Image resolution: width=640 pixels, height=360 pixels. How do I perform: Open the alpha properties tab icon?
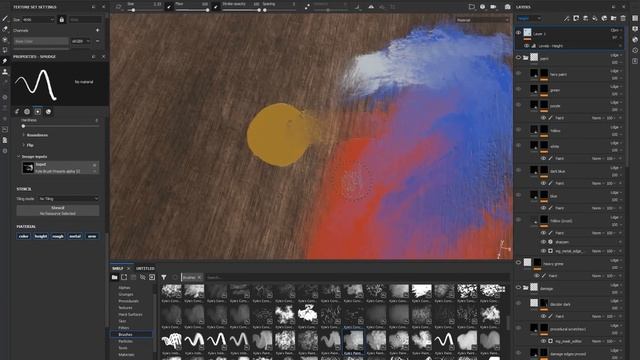(x=27, y=111)
